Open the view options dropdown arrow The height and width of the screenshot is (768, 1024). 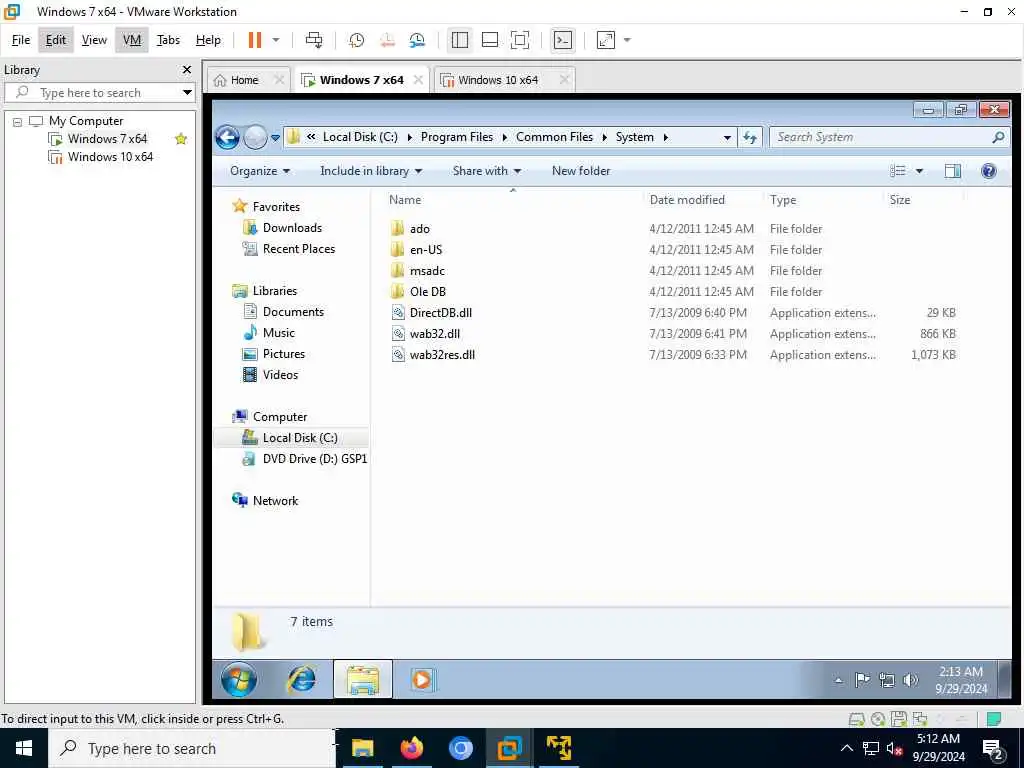click(919, 171)
